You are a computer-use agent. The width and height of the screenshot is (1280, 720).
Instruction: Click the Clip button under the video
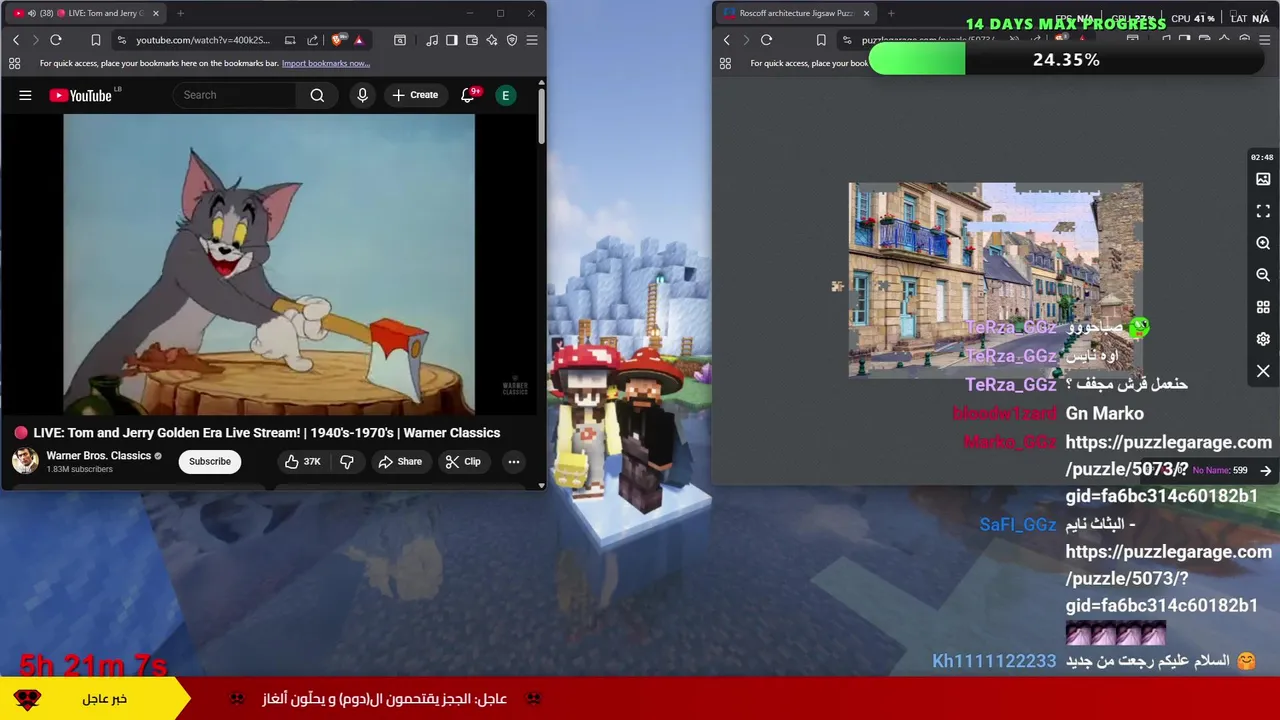463,461
